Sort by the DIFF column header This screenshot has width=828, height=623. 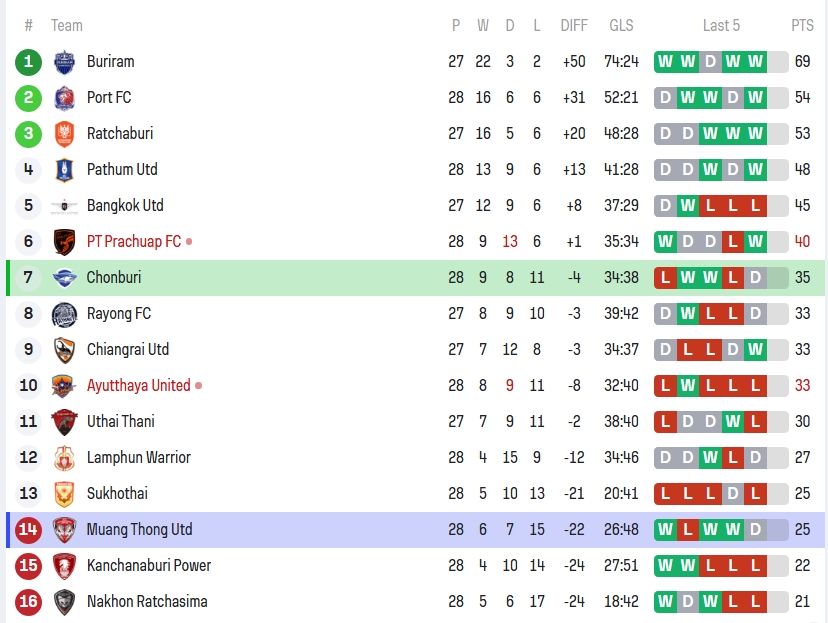click(x=574, y=25)
